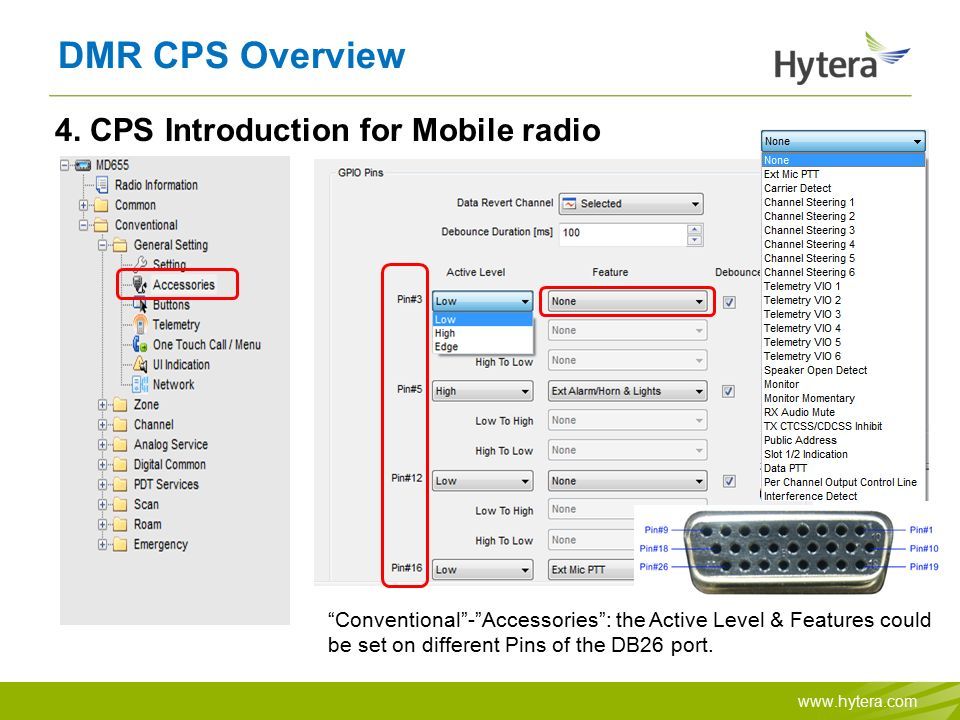Click the Telemetry icon

tap(140, 324)
